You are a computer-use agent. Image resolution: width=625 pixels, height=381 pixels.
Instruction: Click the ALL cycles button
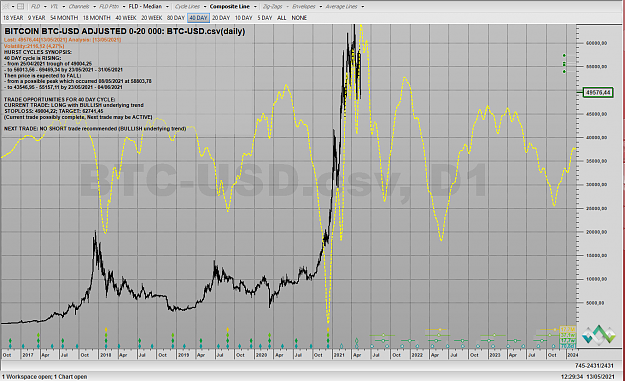pos(282,18)
